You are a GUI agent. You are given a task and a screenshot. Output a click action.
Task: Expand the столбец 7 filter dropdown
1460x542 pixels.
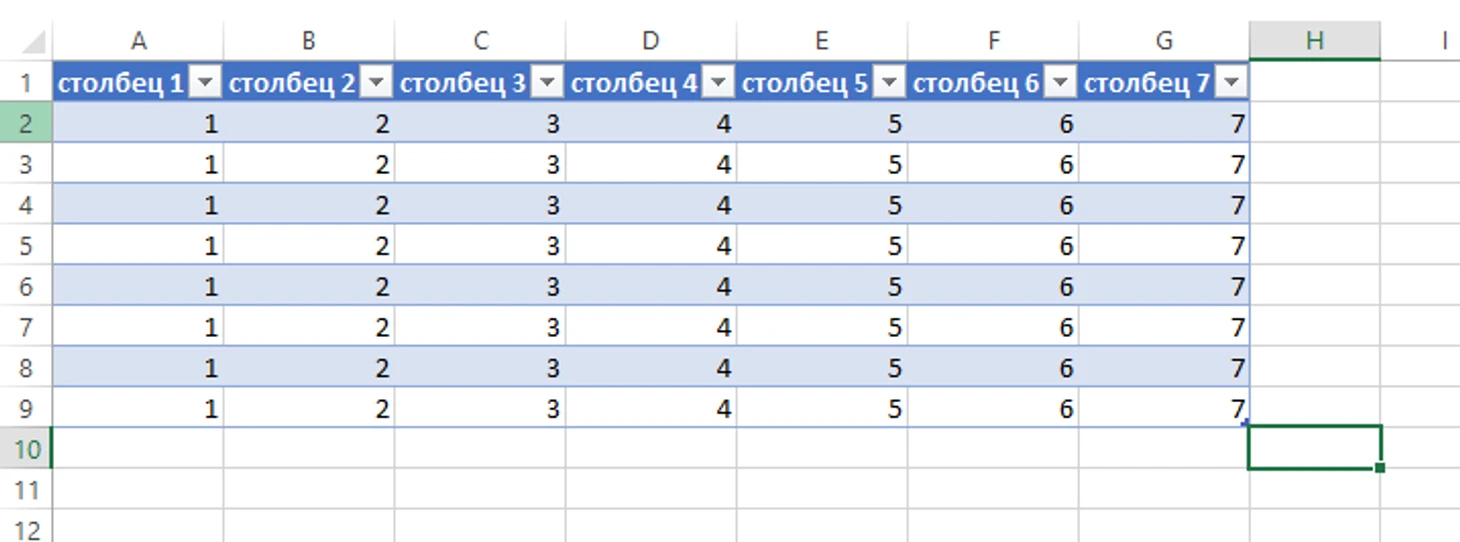point(1231,83)
